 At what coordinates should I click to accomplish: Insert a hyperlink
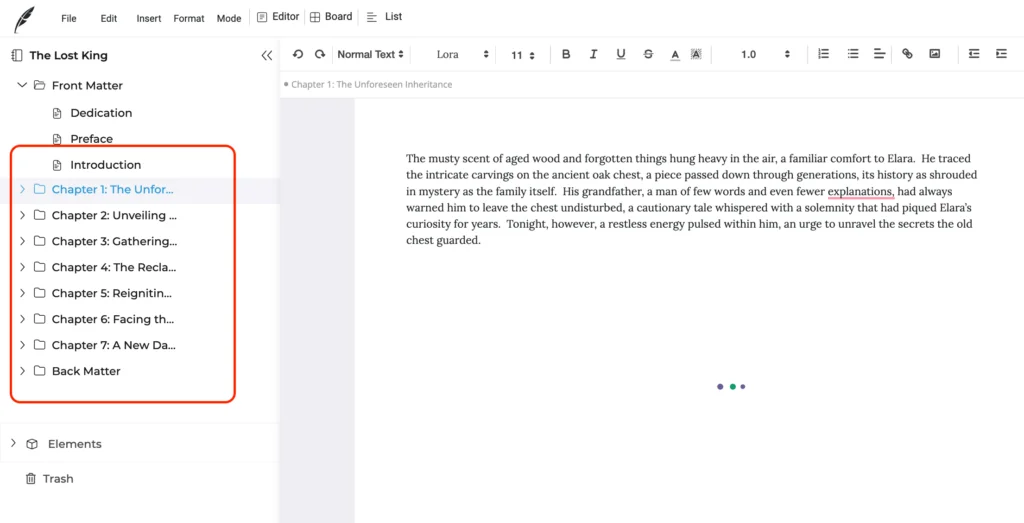(x=907, y=54)
